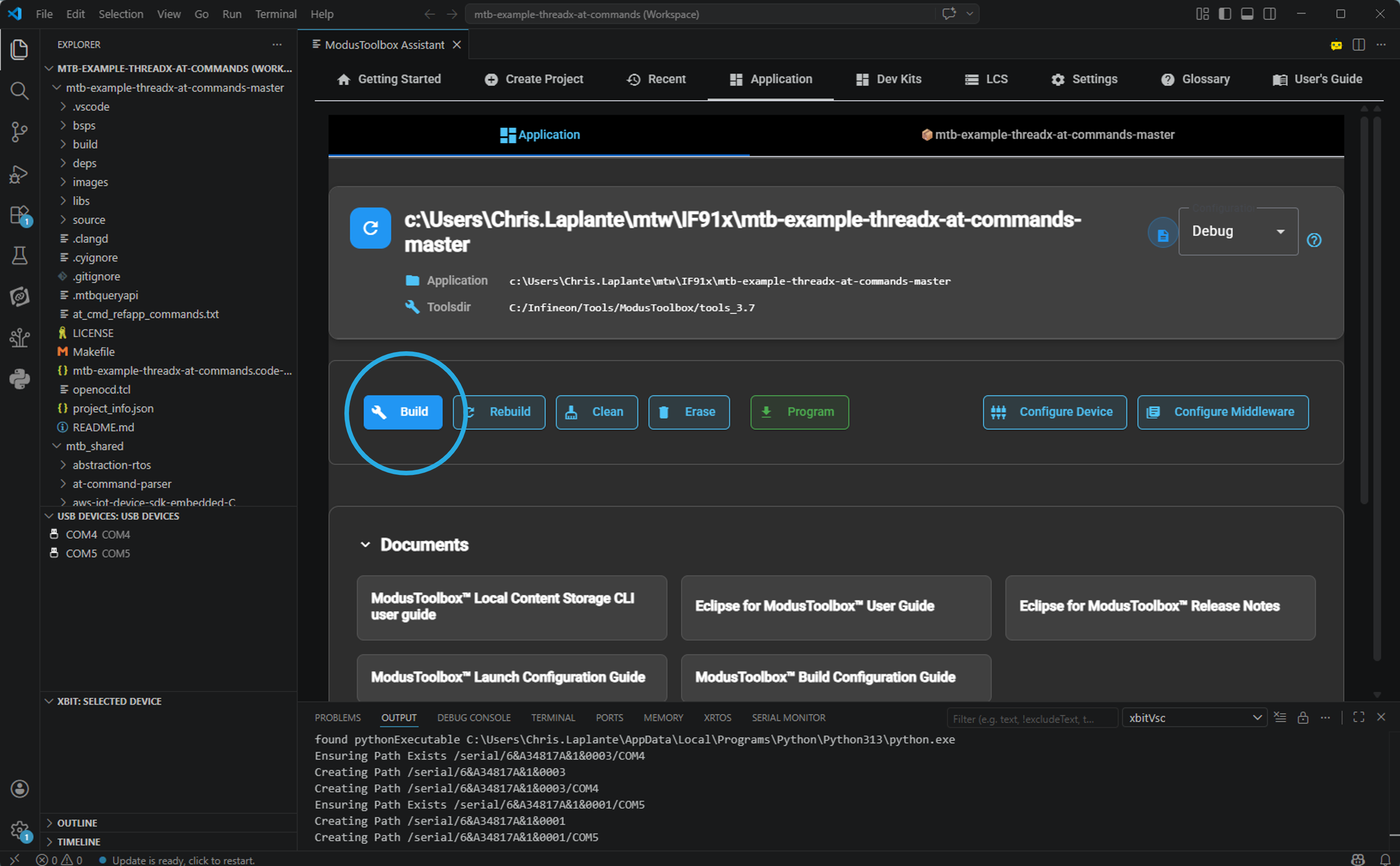
Task: Select the mtb-example-threadx-at-commands-master project tab
Action: pyautogui.click(x=1047, y=135)
